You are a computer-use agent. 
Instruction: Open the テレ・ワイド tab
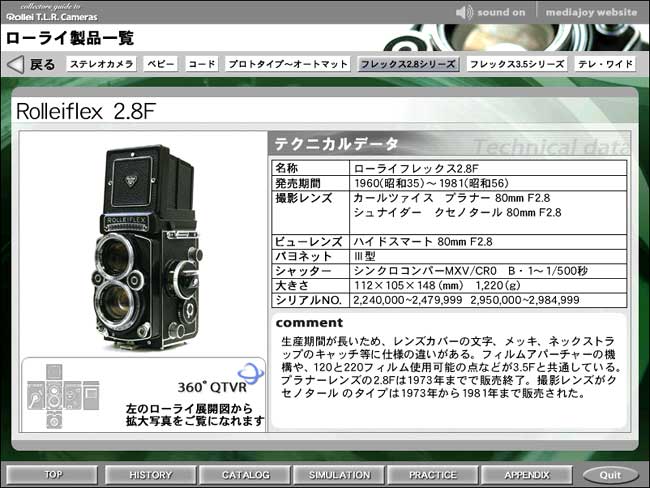click(x=605, y=64)
